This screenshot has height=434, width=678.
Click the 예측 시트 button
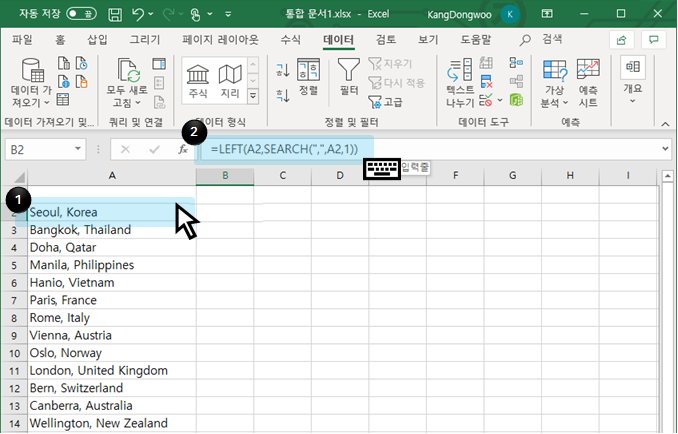point(588,83)
